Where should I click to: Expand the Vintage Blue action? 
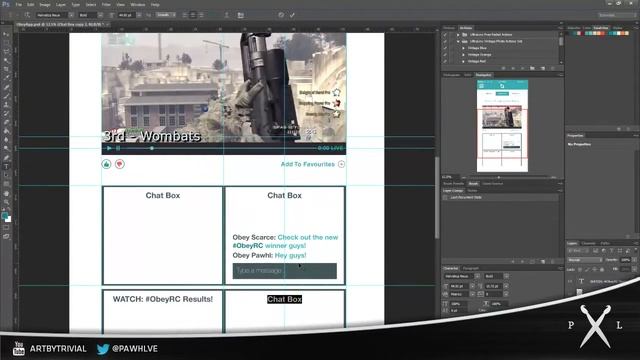(x=463, y=48)
